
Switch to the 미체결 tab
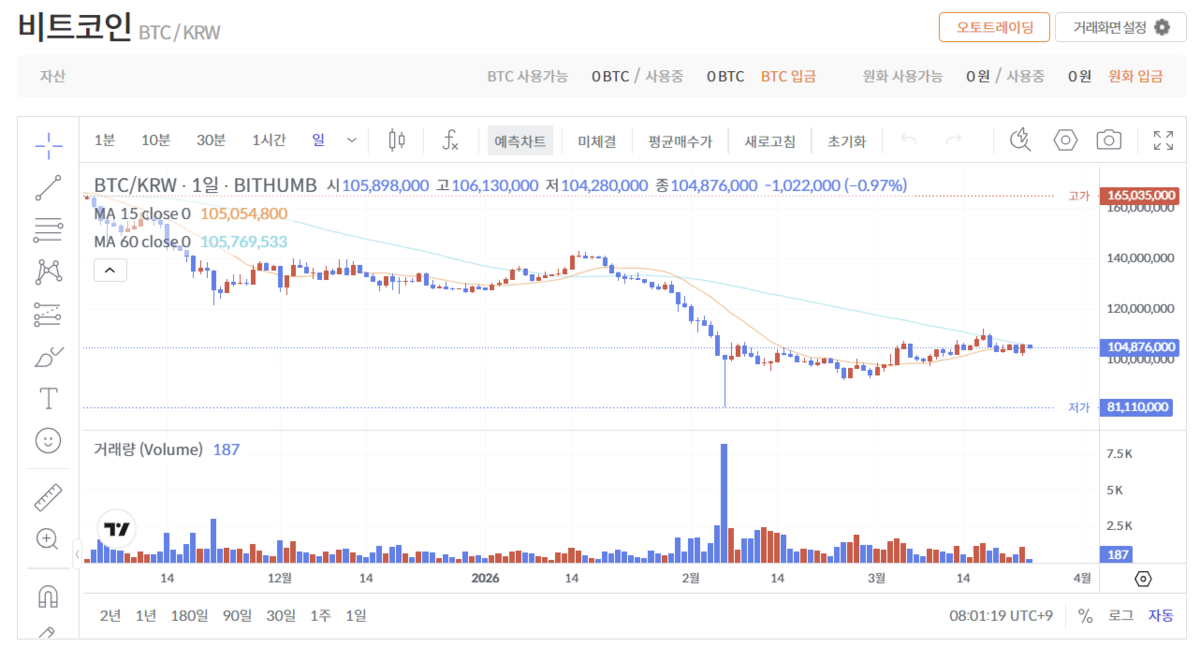(x=596, y=140)
